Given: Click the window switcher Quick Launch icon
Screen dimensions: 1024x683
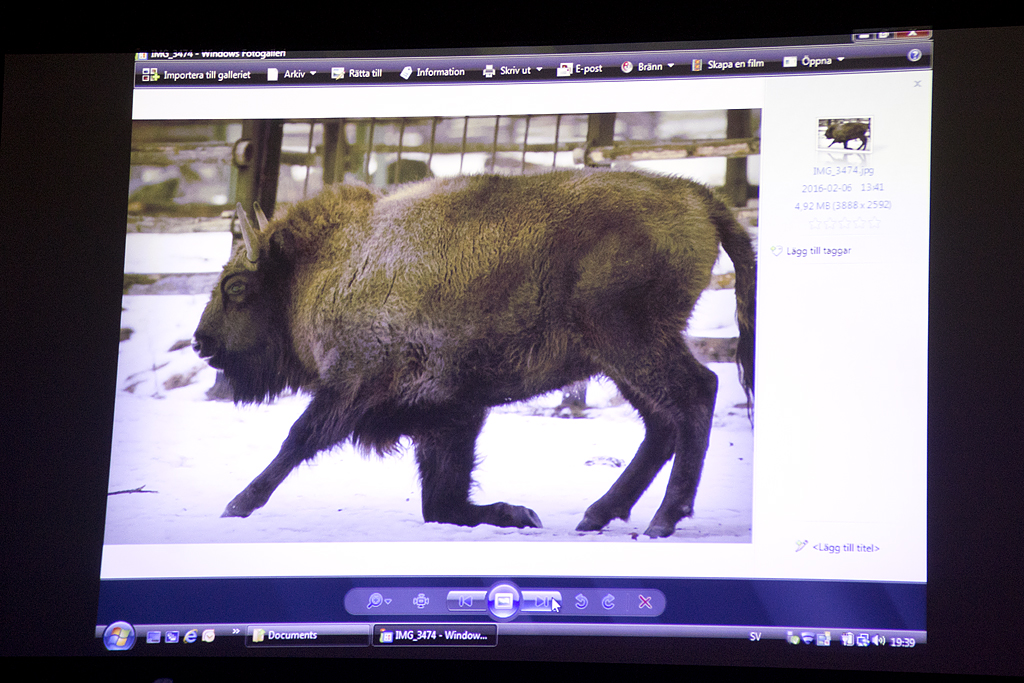Looking at the screenshot, I should click(x=172, y=637).
